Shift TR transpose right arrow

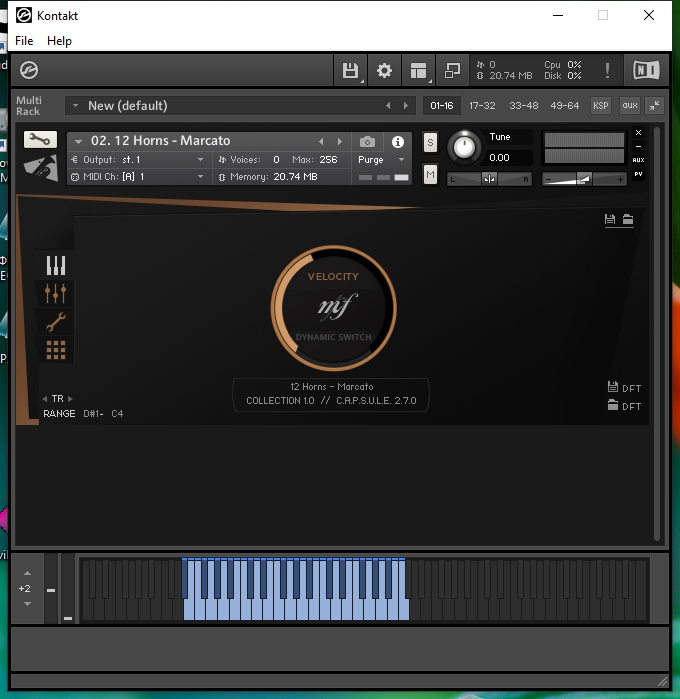click(x=70, y=399)
